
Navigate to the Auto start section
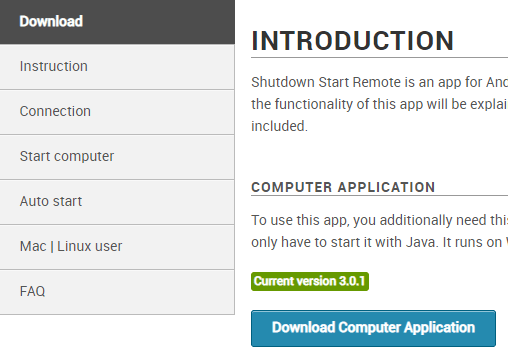click(117, 202)
